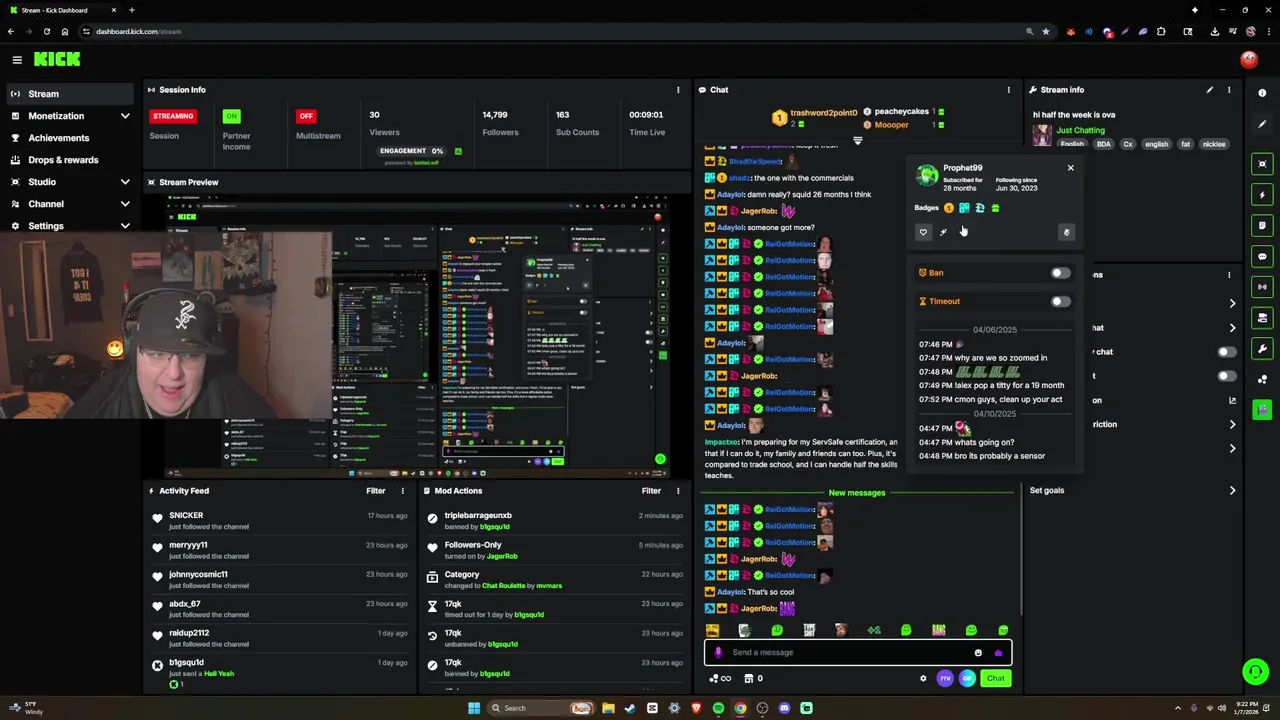Click the pin icon on Prophet99 card
Viewport: 1280px width, 720px height.
coord(943,232)
